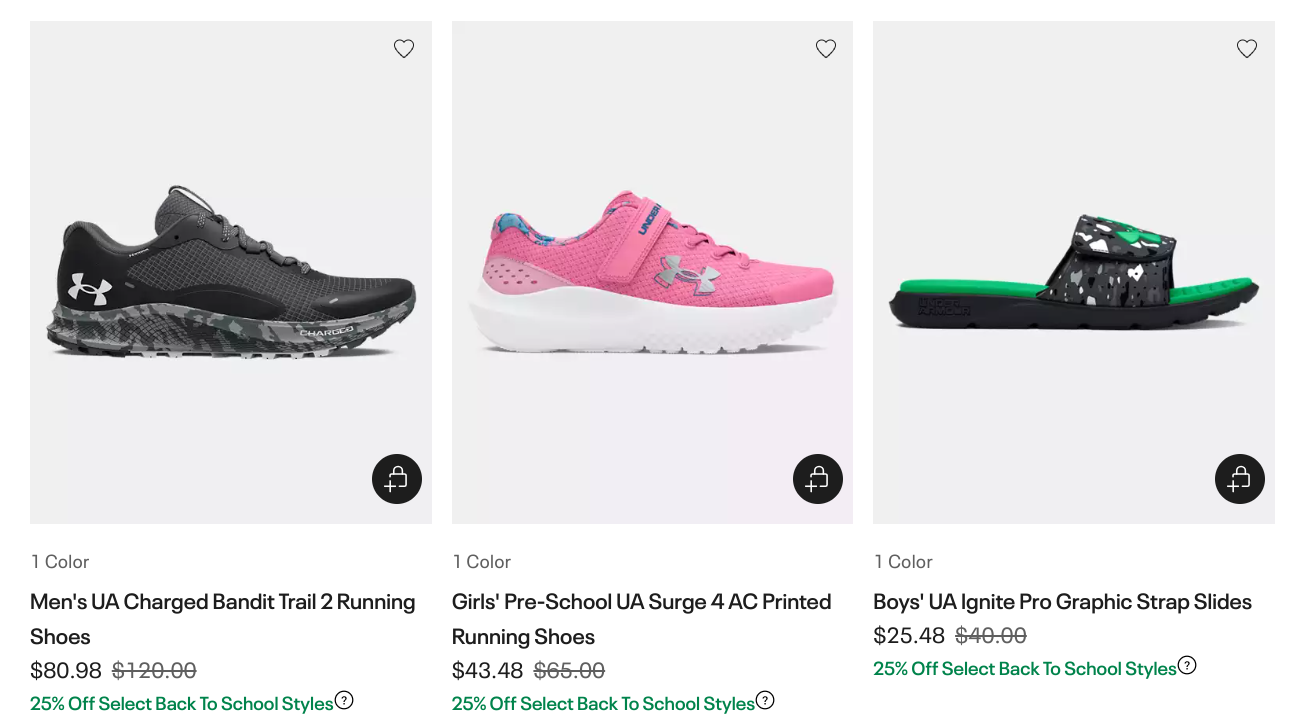Screen dimensions: 1292x726
Task: Add Girls' UA Surge 4 shoe to wishlist
Action: [826, 49]
